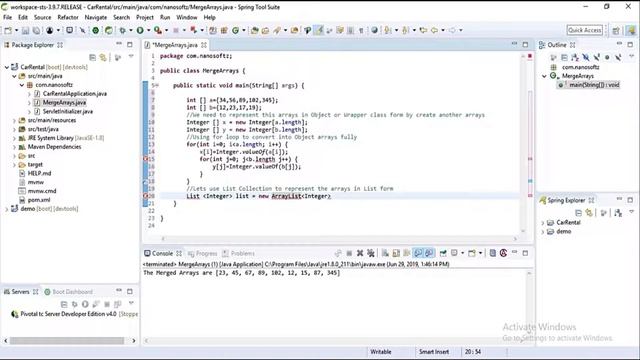Toggle Scroll Lock in Console toolbar
Image resolution: width=640 pixels, height=360 pixels.
[x=396, y=253]
